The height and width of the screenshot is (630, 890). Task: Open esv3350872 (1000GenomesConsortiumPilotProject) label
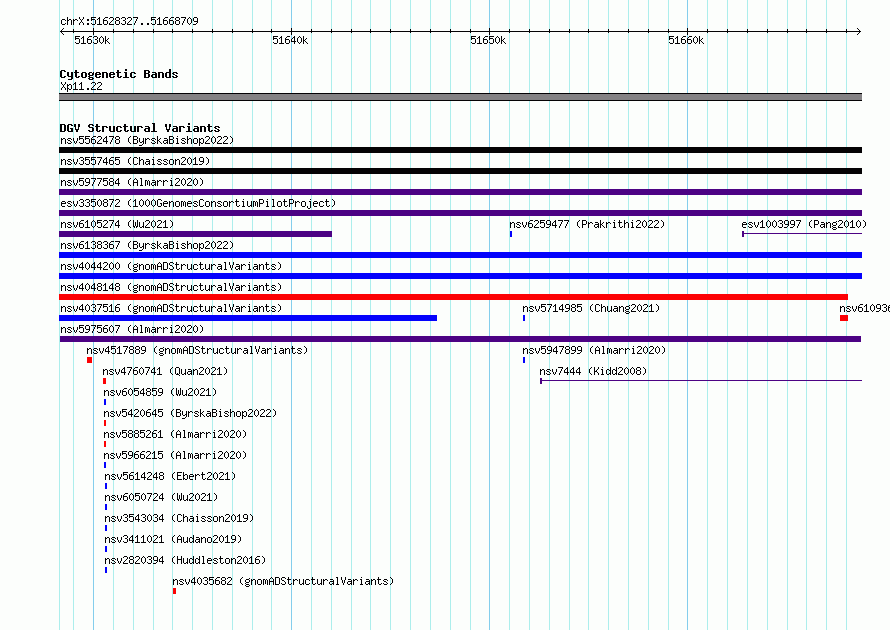198,203
